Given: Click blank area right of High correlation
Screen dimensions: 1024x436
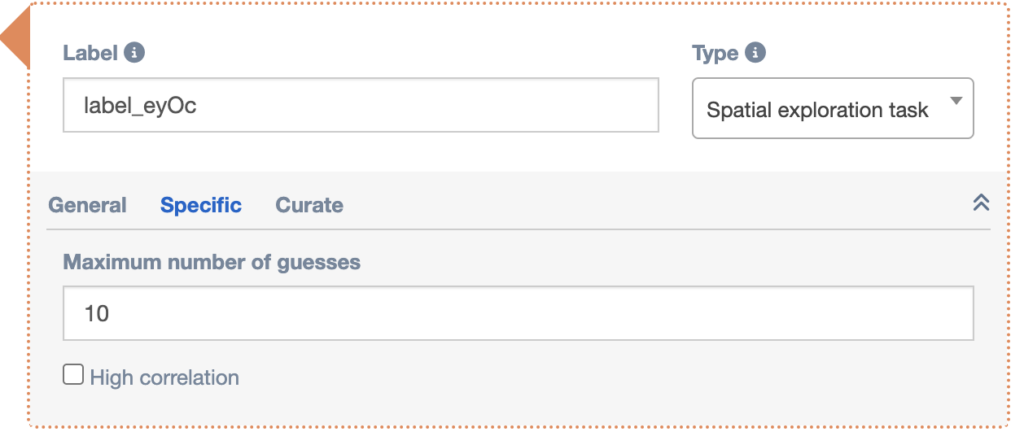Looking at the screenshot, I should tap(600, 378).
